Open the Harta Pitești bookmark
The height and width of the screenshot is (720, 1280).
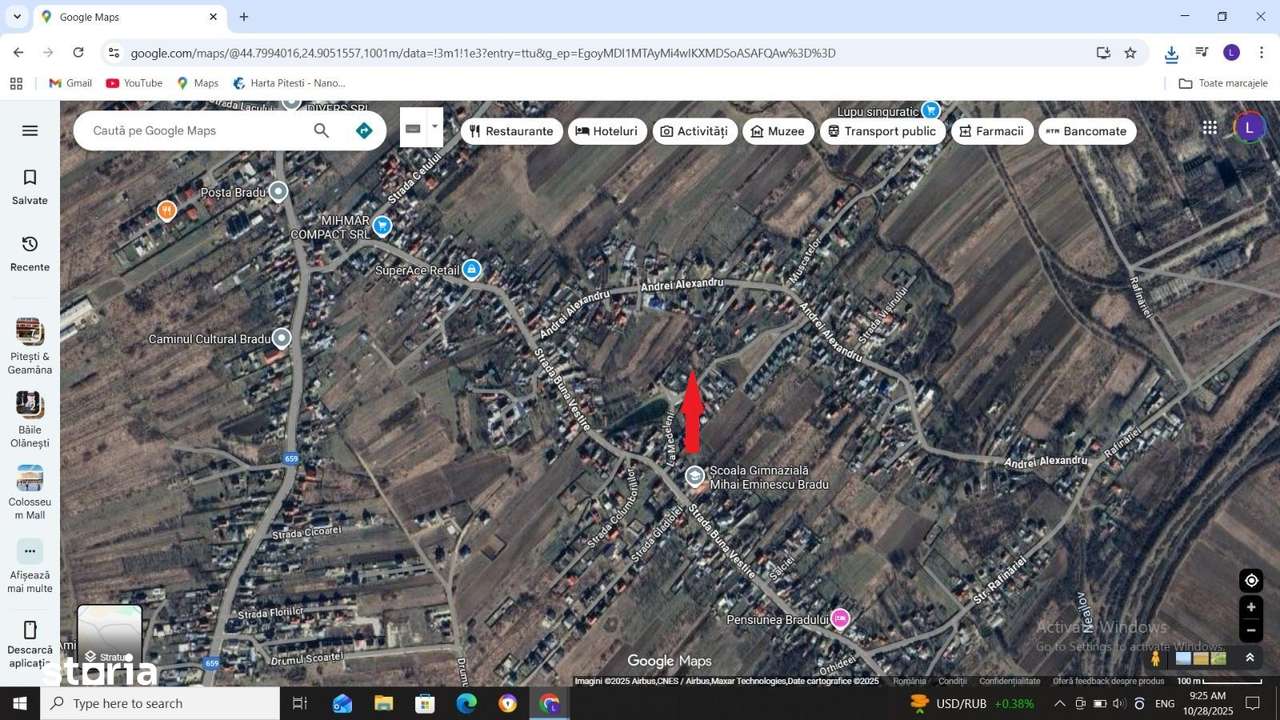[288, 83]
